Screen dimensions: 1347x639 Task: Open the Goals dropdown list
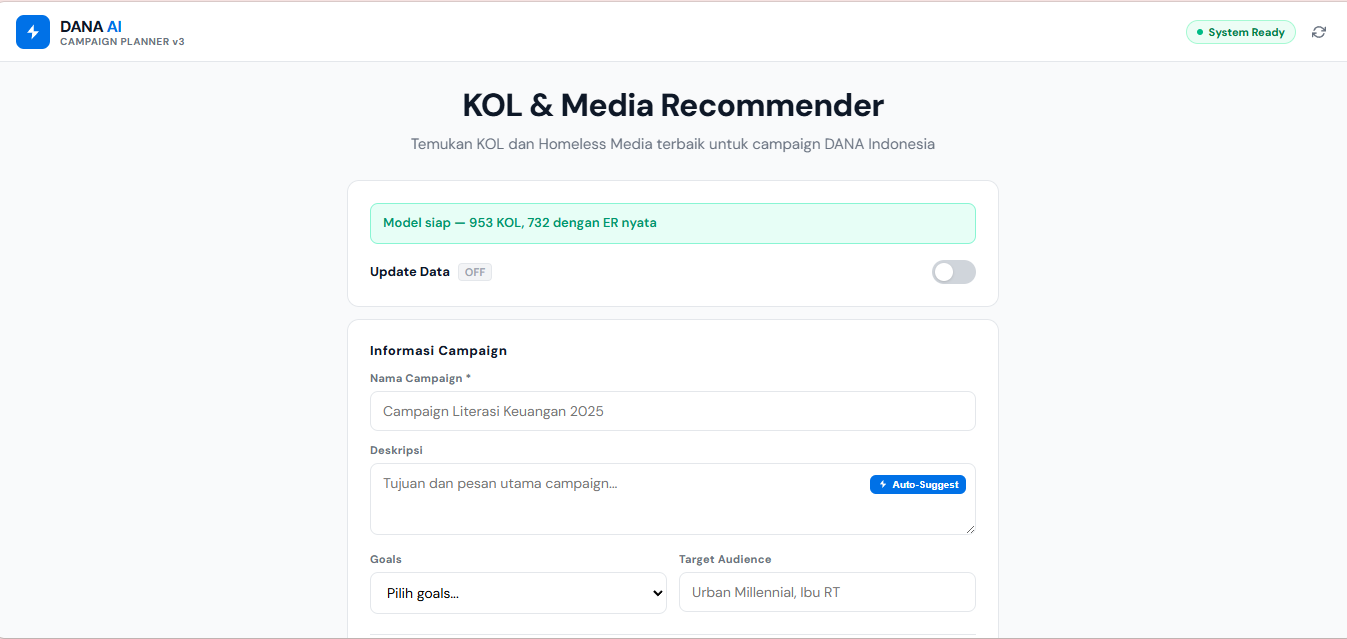(518, 593)
